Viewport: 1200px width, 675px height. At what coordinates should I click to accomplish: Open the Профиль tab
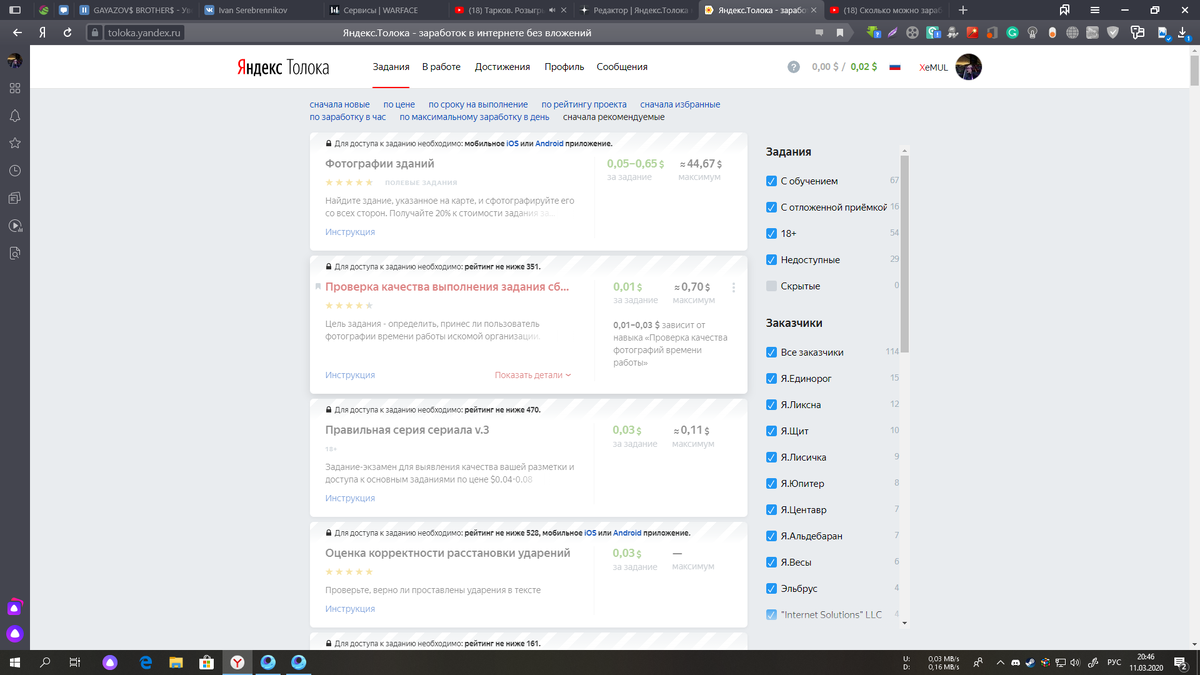pyautogui.click(x=564, y=67)
